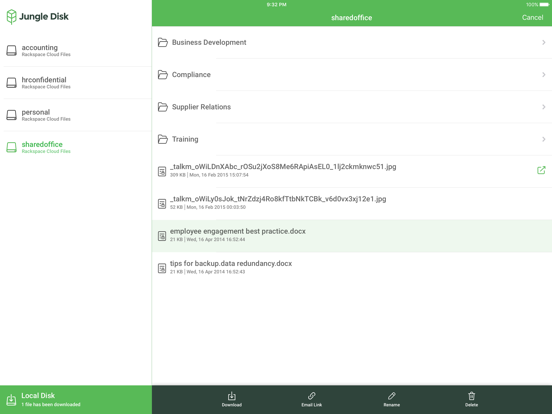Click the Training folder icon
This screenshot has width=552, height=414.
[x=162, y=139]
